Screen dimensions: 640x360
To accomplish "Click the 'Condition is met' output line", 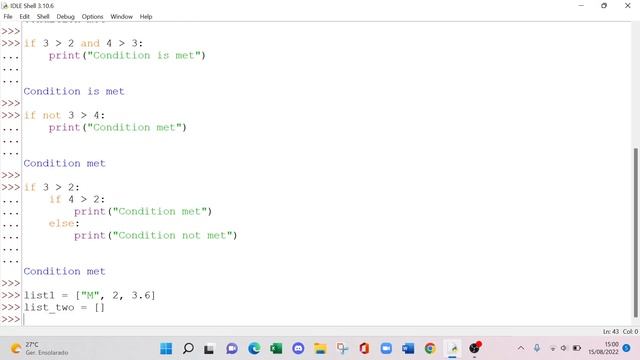I will click(74, 91).
